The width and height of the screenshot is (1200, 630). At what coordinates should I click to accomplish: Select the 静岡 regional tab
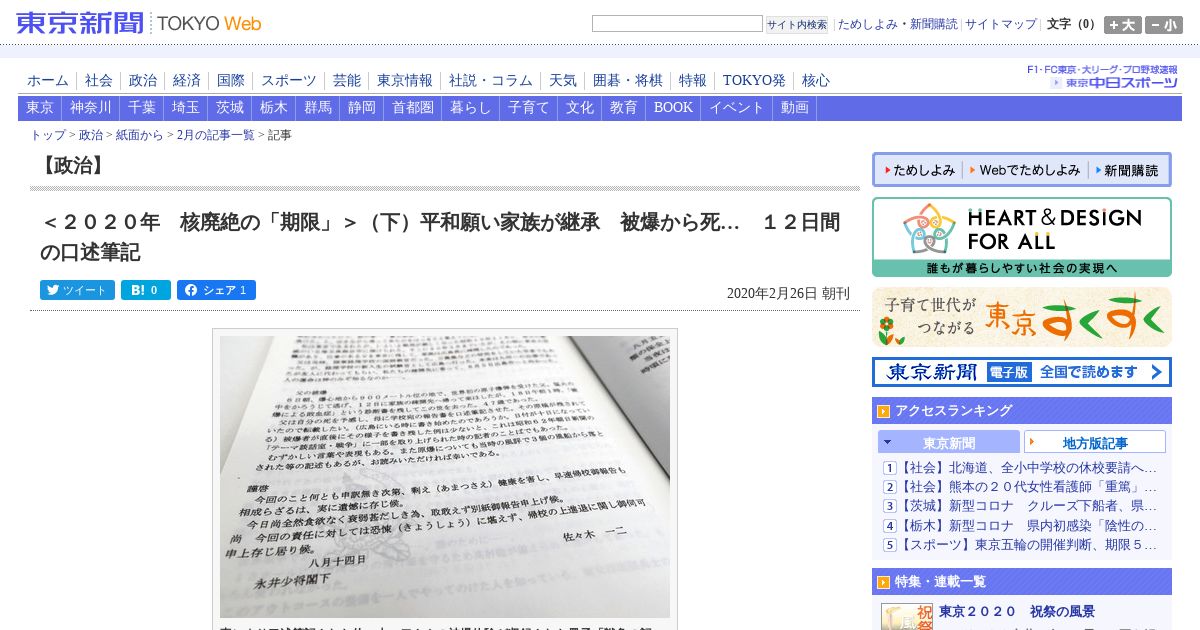[362, 108]
